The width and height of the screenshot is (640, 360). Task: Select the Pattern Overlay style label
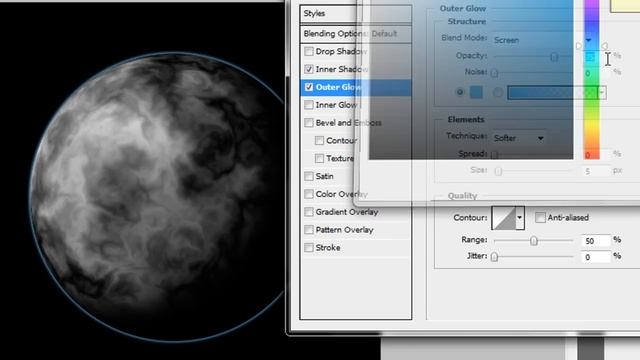(344, 230)
